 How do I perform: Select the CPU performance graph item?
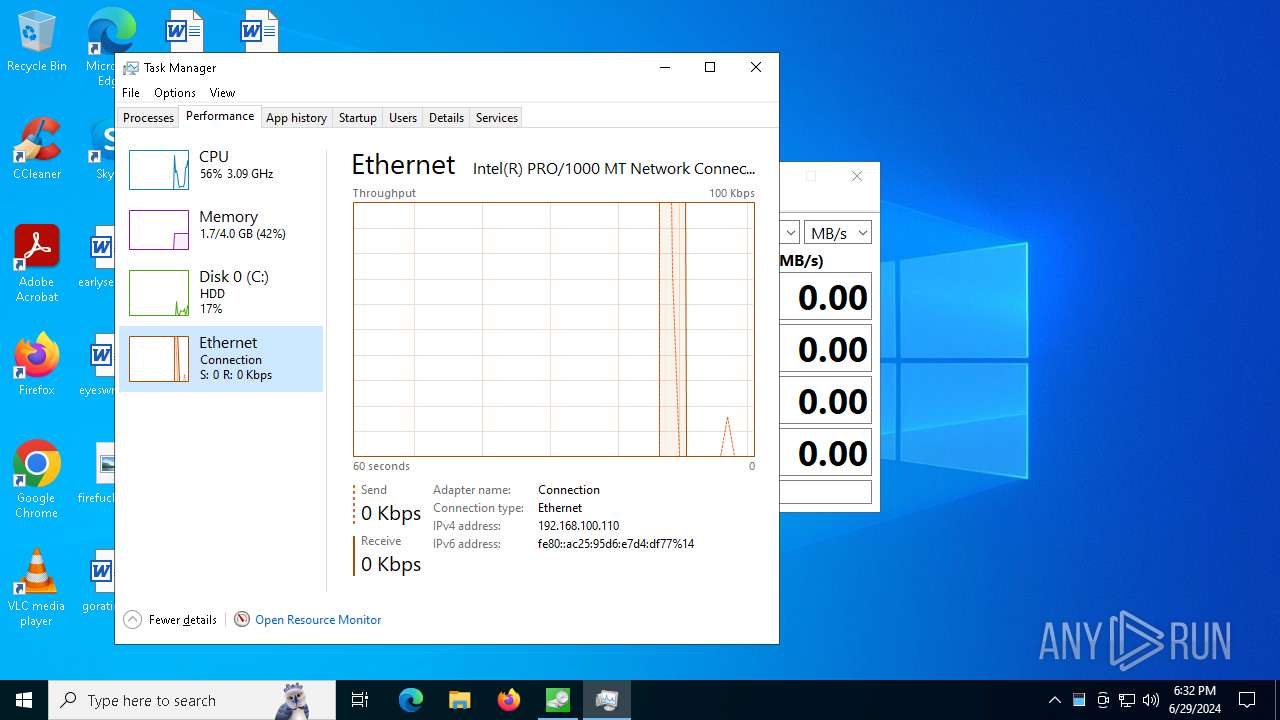[221, 170]
